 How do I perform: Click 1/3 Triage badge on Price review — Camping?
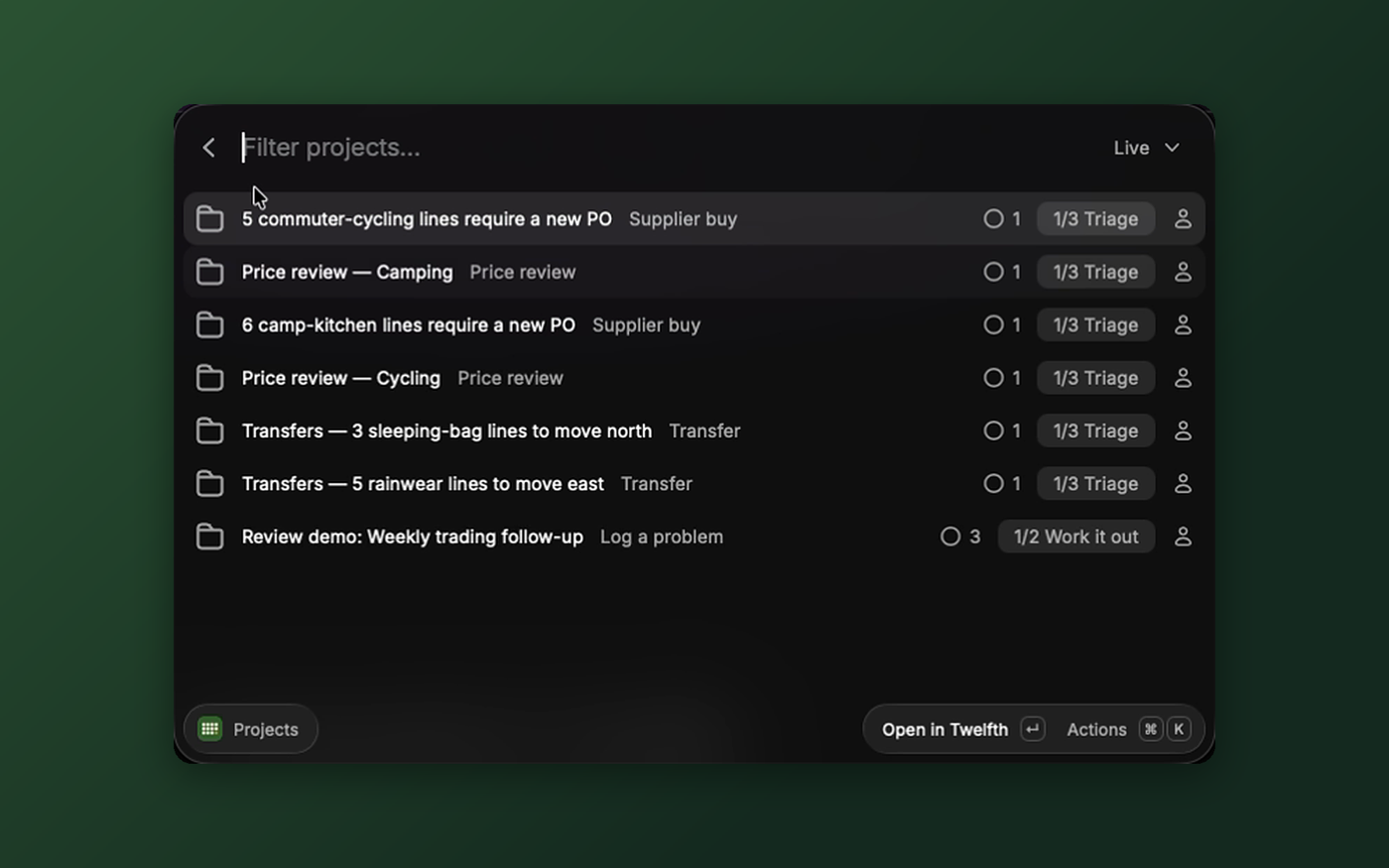pos(1095,272)
